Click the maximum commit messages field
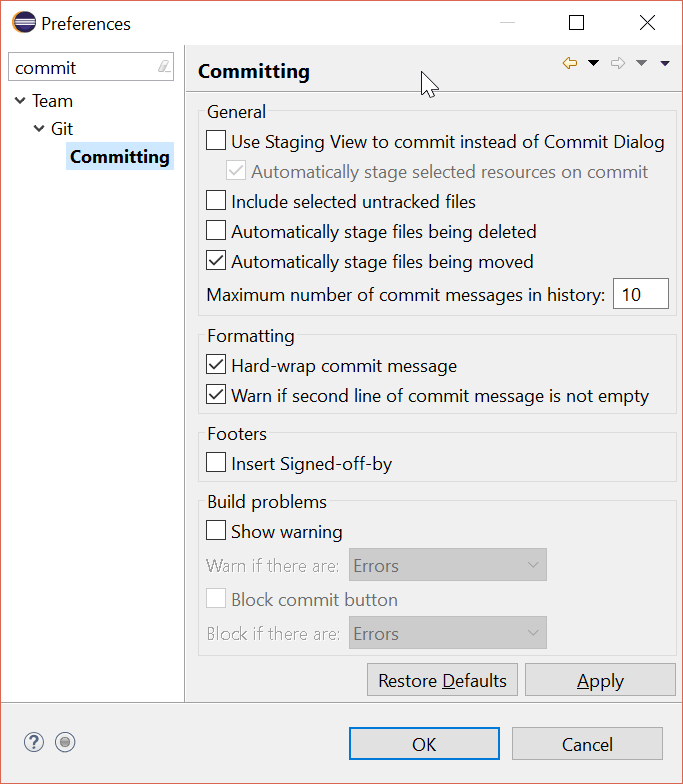Screen dimensions: 683x784 pos(640,294)
